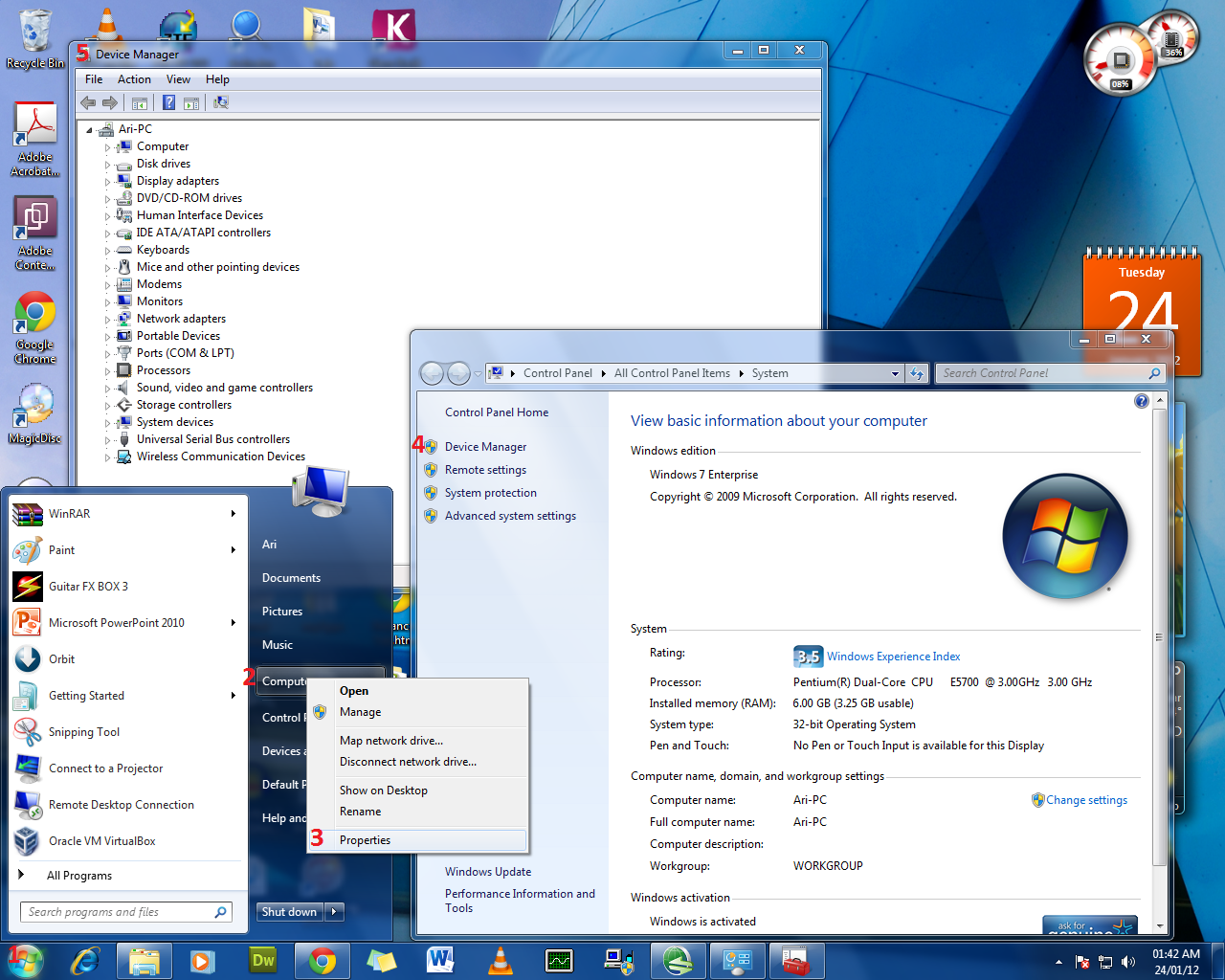Select WinRAR icon in Start menu

[x=28, y=514]
